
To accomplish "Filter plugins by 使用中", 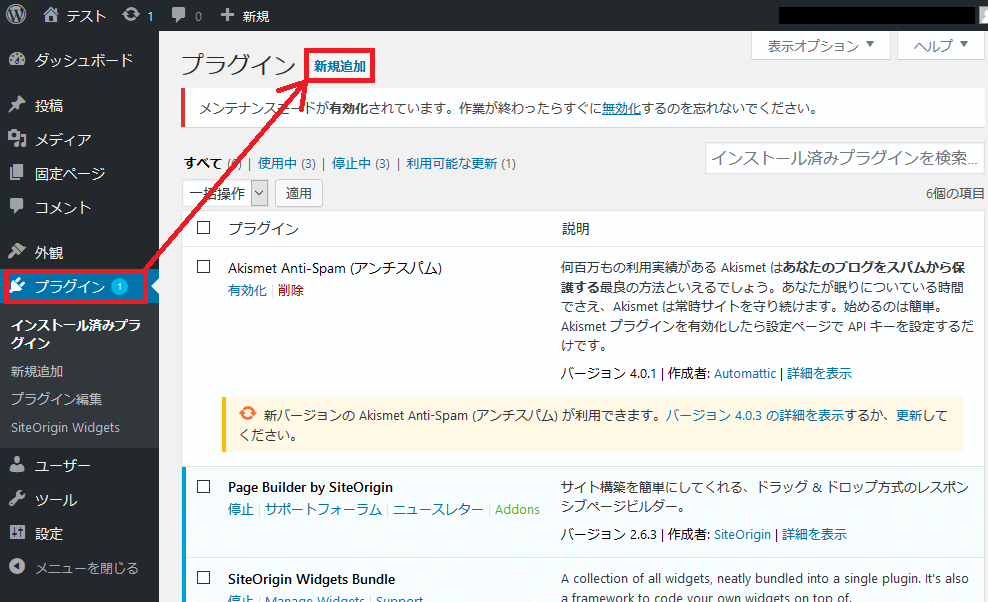I will click(277, 163).
